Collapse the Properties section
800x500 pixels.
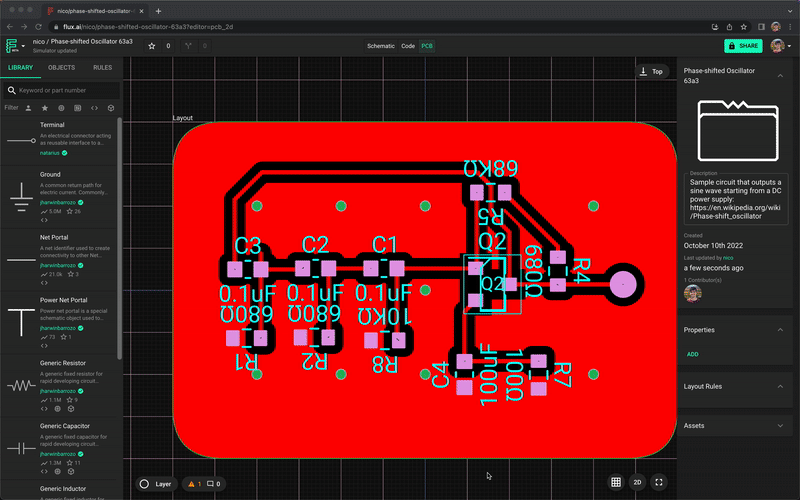coord(780,329)
